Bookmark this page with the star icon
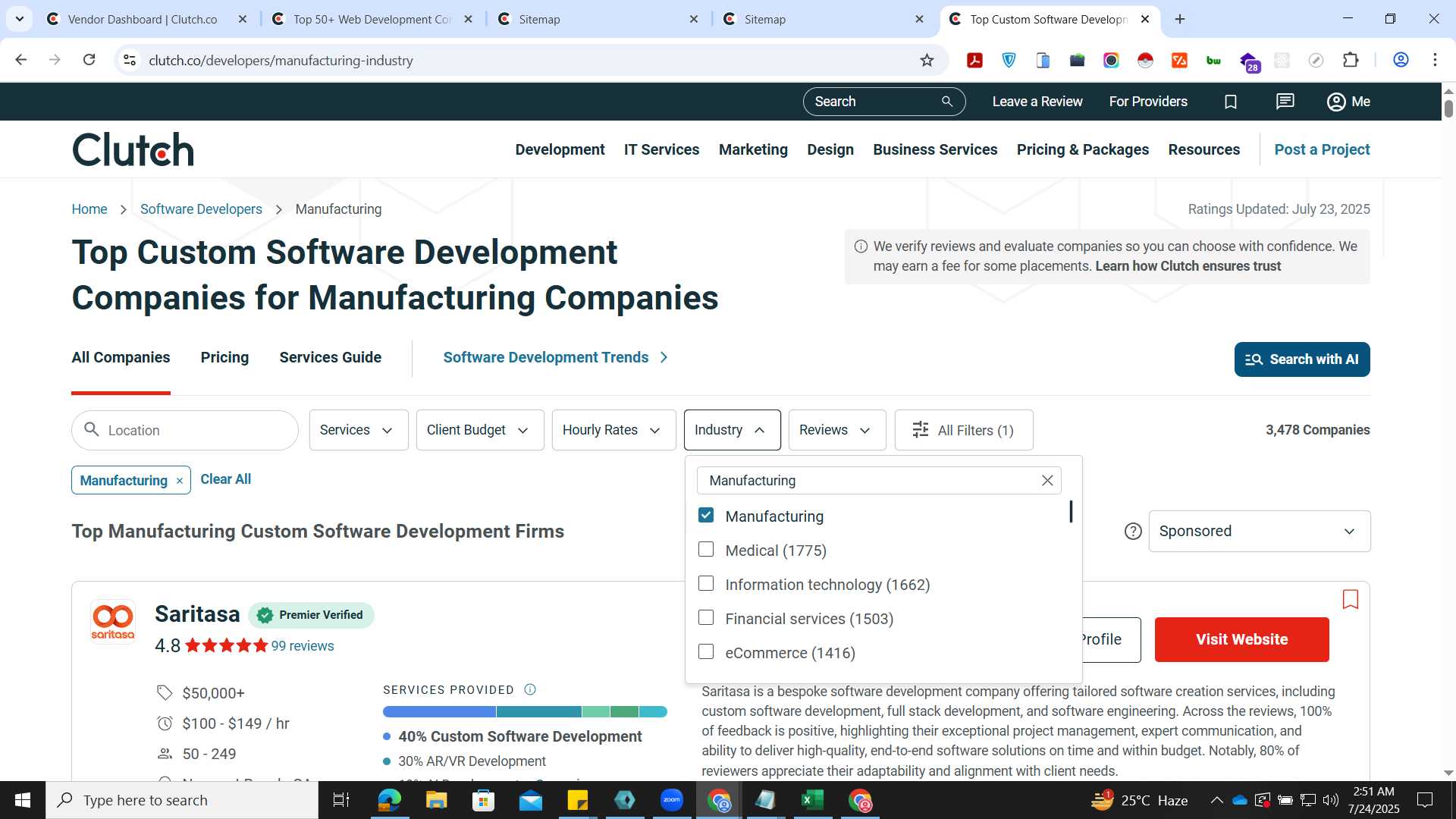1456x819 pixels. (x=927, y=60)
